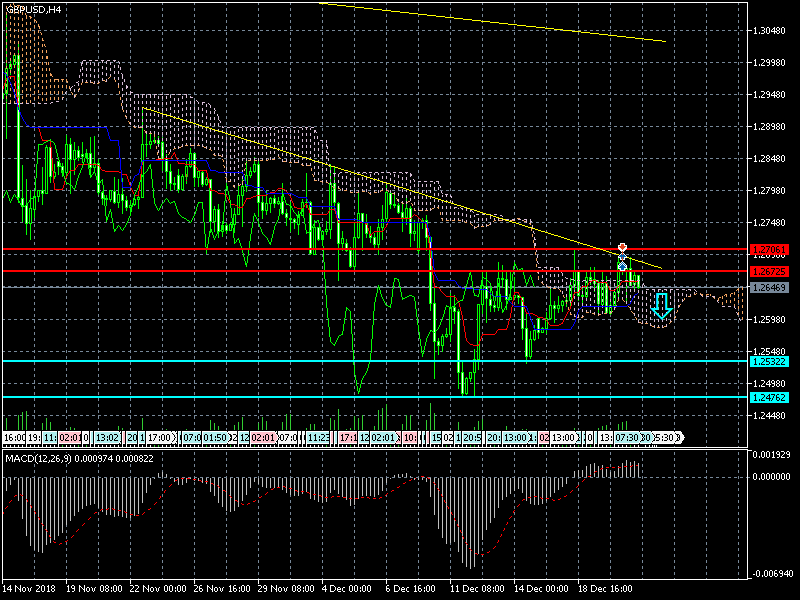The image size is (800, 600).
Task: Open the 11:23 event marker
Action: pos(319,437)
